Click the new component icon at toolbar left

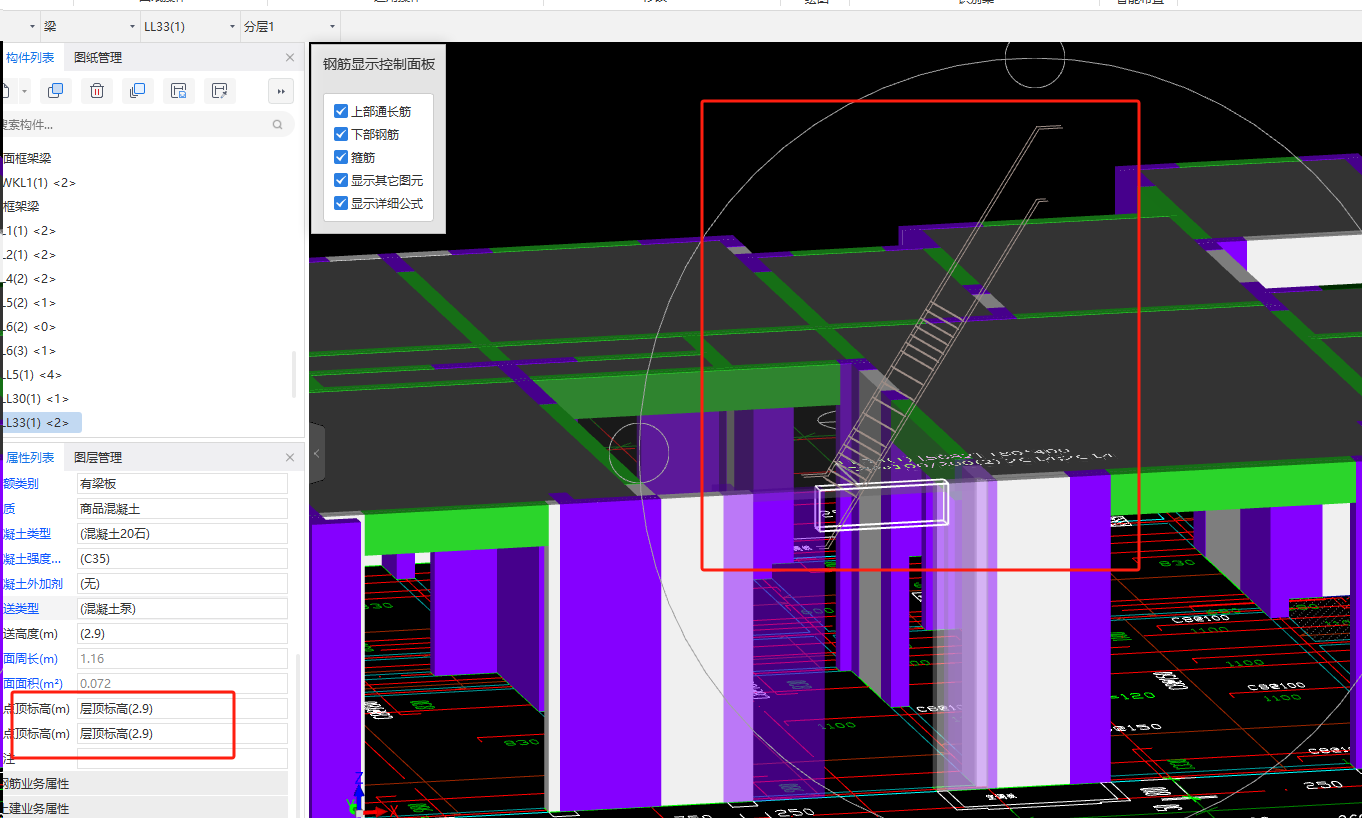[5, 91]
